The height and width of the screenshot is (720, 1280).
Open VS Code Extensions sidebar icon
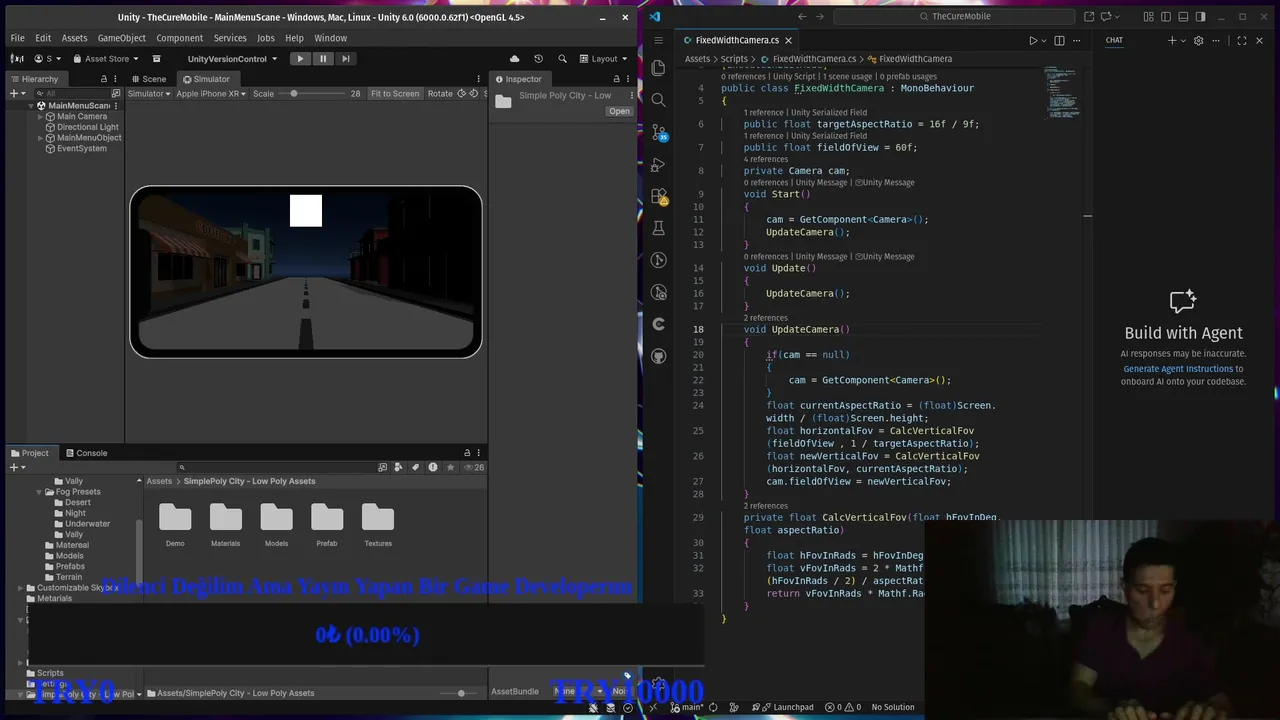pyautogui.click(x=658, y=196)
